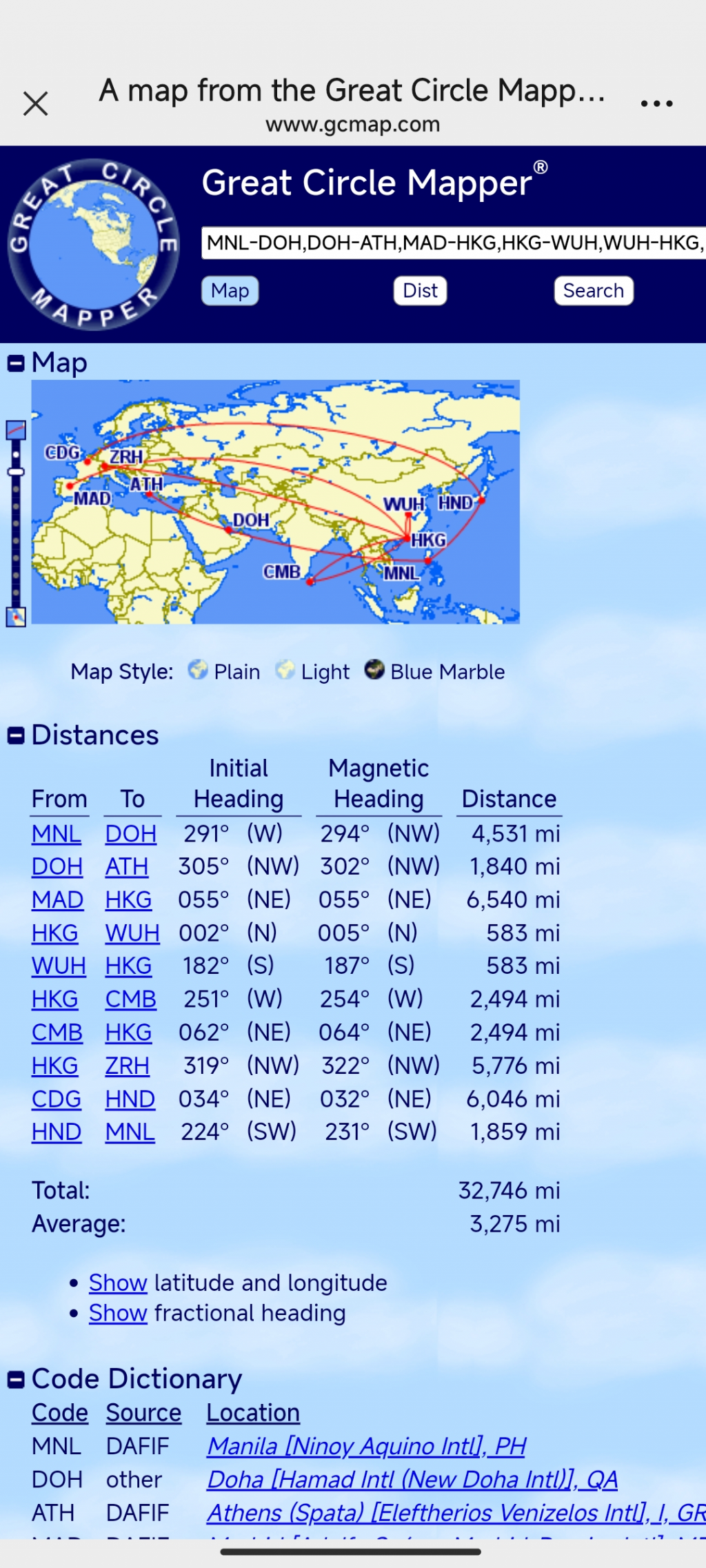Click the www.gcmap.com URL text
Screen dimensions: 706x1568
(352, 125)
